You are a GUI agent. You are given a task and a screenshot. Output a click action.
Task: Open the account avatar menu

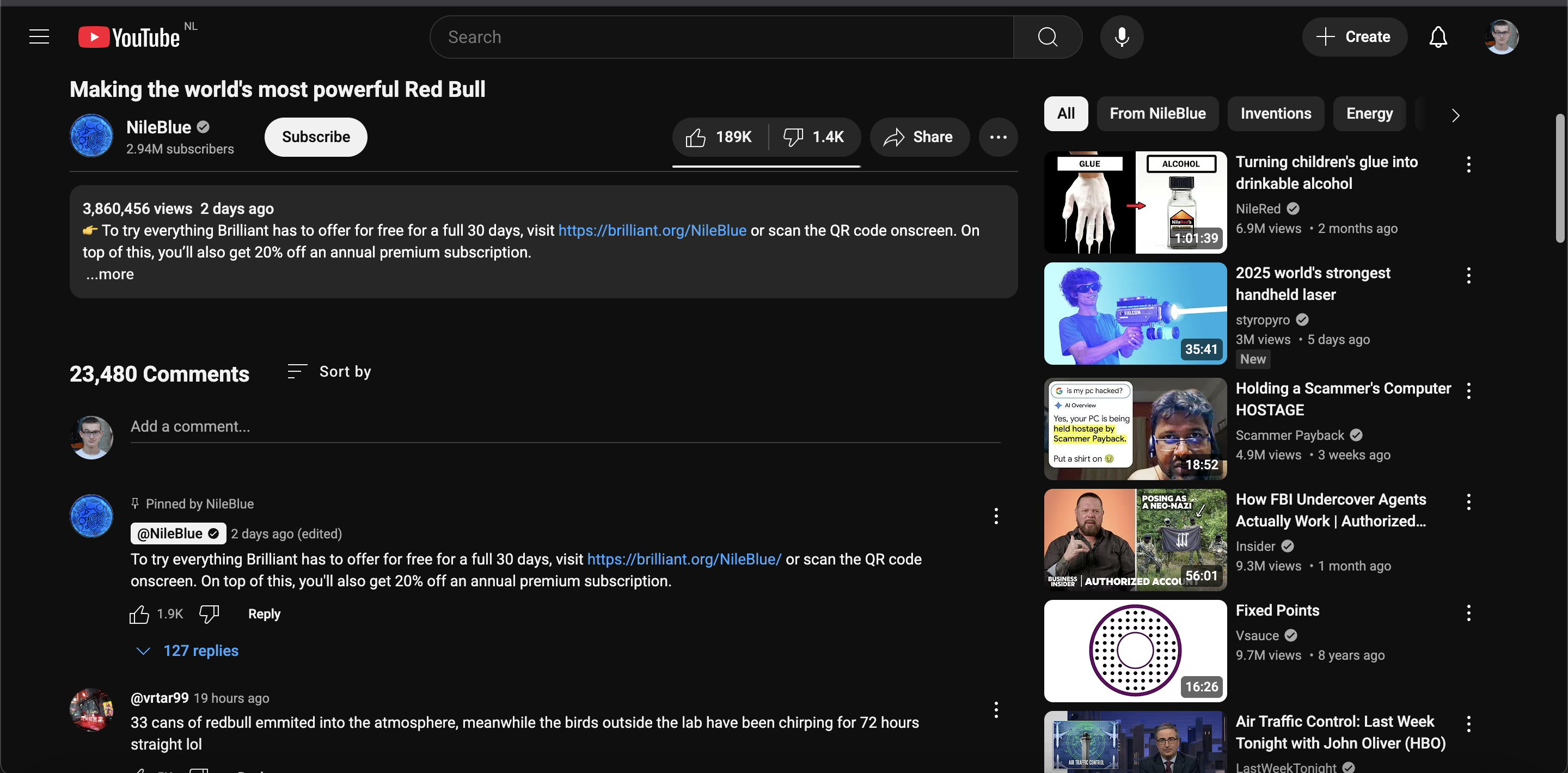pos(1501,36)
